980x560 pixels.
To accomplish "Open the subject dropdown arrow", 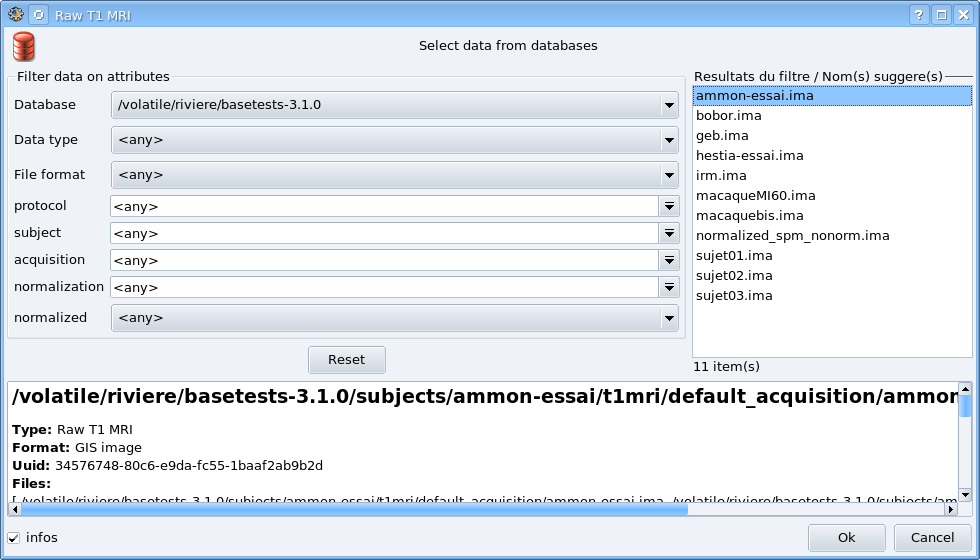I will (x=669, y=233).
